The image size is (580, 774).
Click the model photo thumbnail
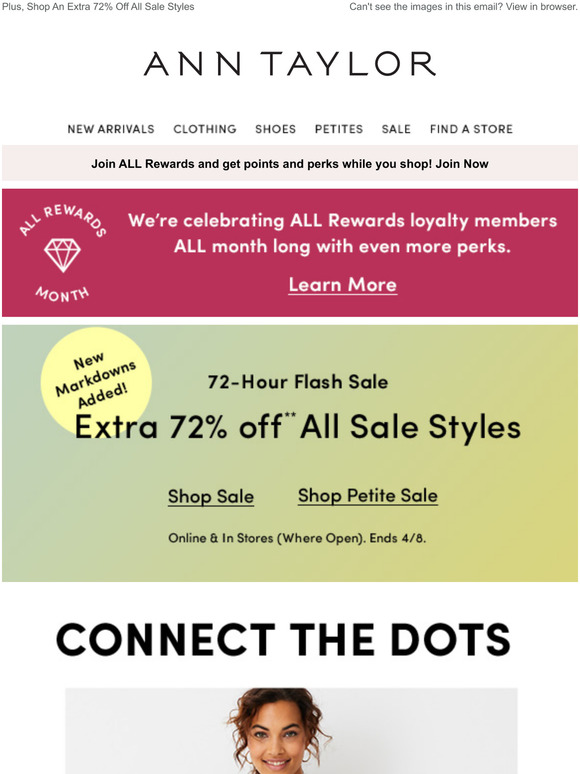pos(291,731)
